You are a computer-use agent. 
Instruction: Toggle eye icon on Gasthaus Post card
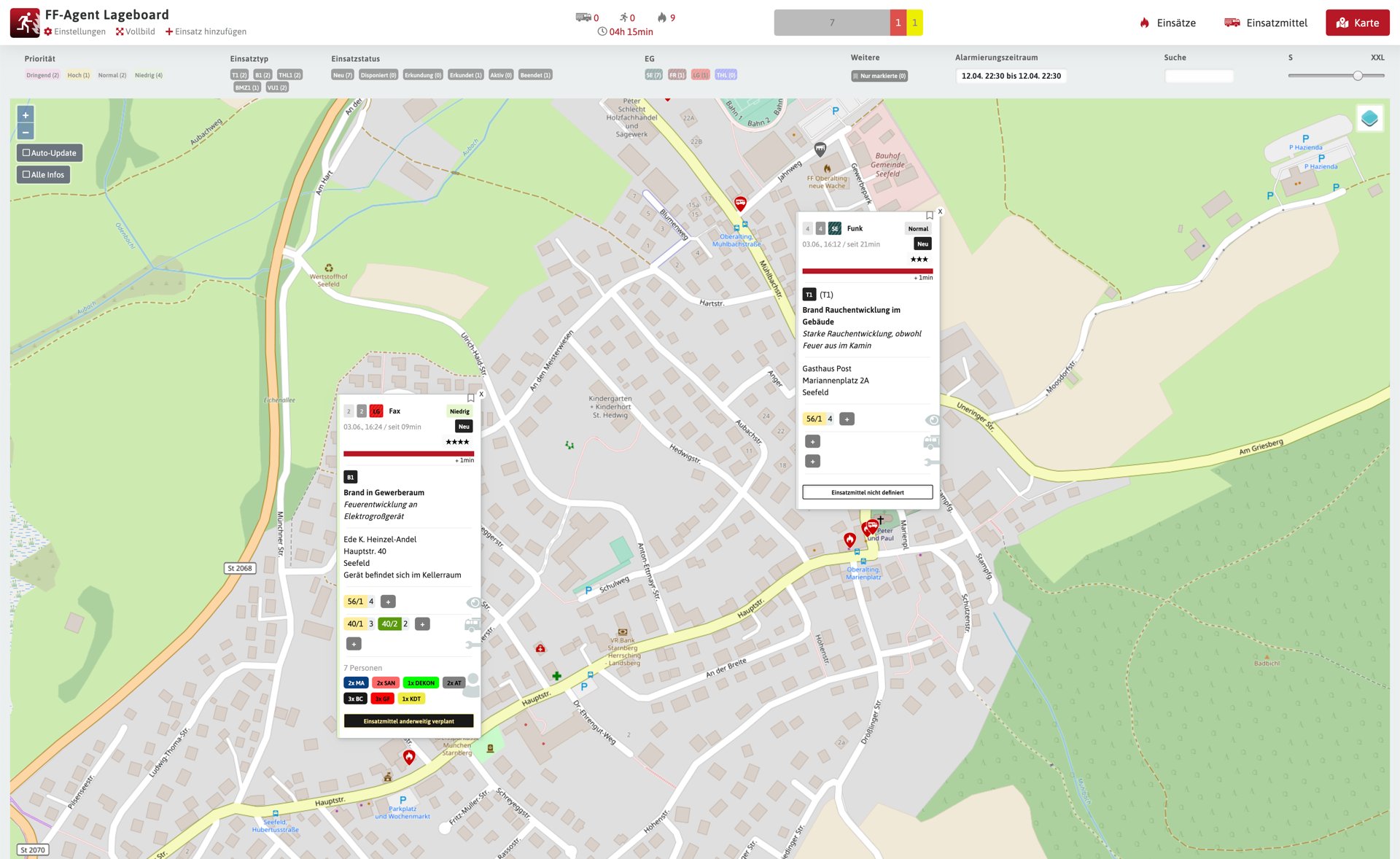pyautogui.click(x=931, y=419)
